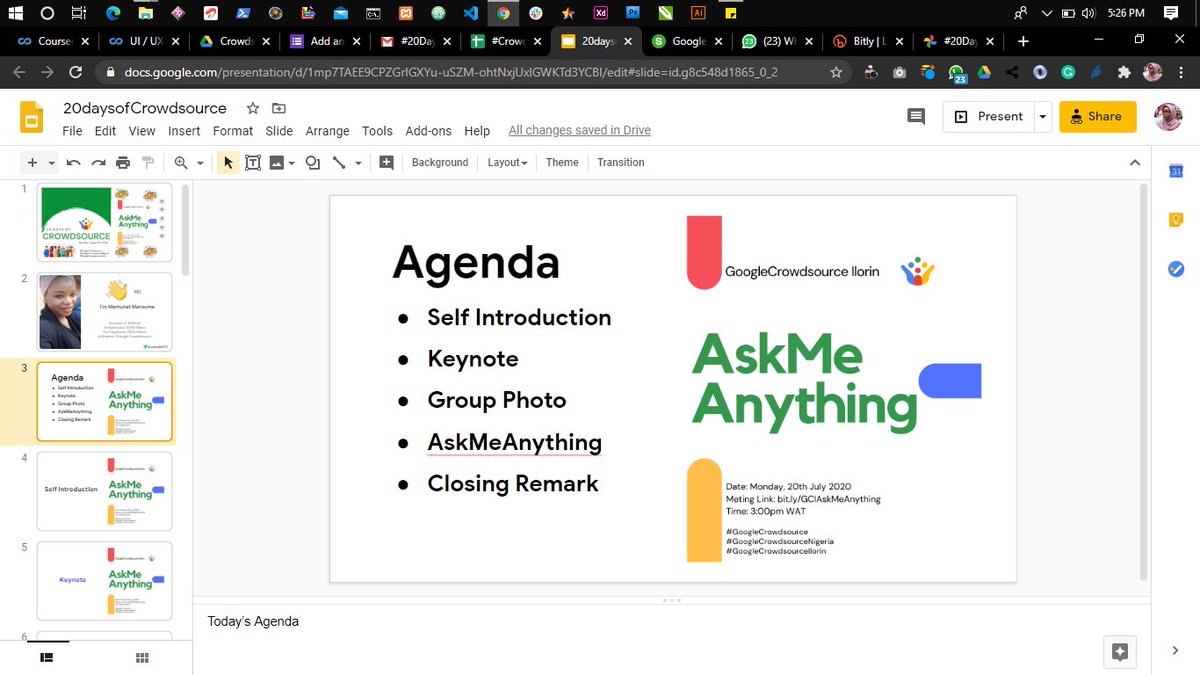The height and width of the screenshot is (675, 1200).
Task: Open Present options dropdown arrow
Action: [x=1042, y=117]
